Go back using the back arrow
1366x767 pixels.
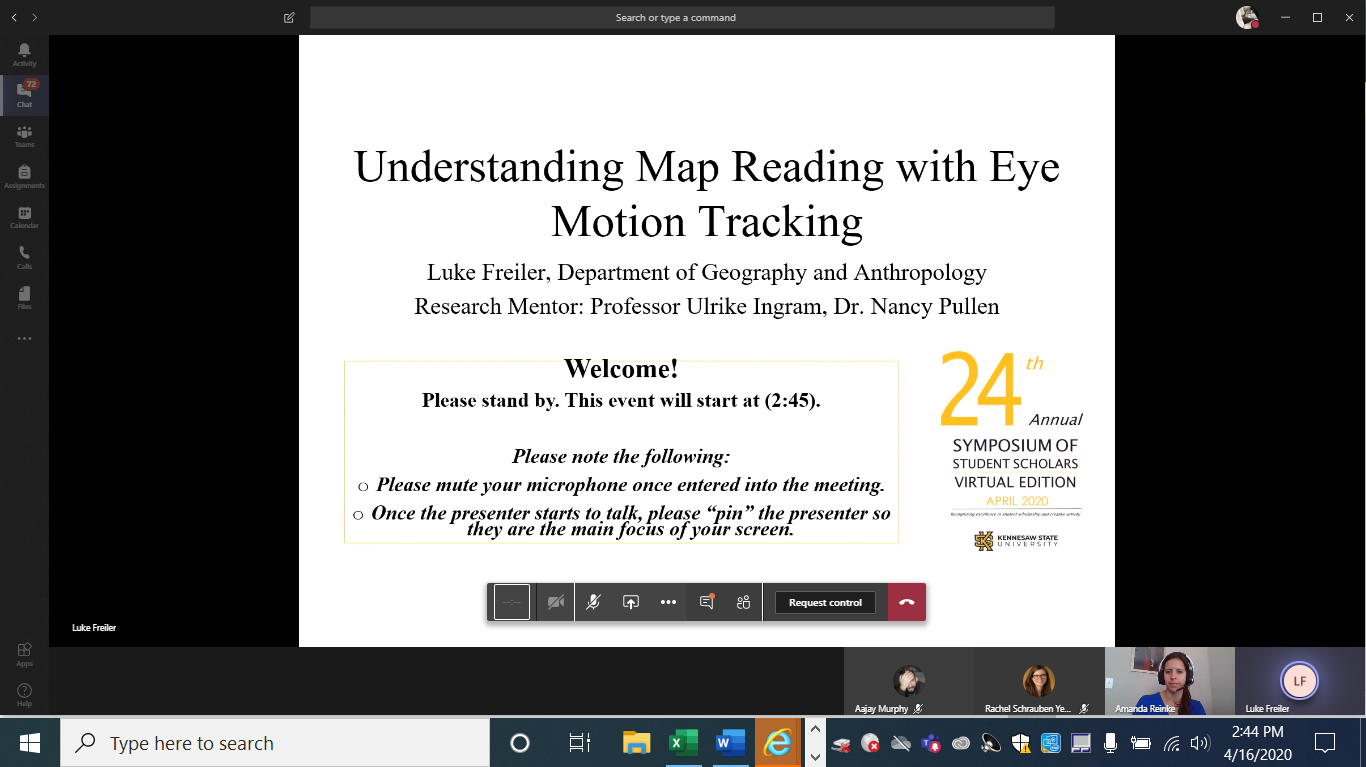(14, 18)
